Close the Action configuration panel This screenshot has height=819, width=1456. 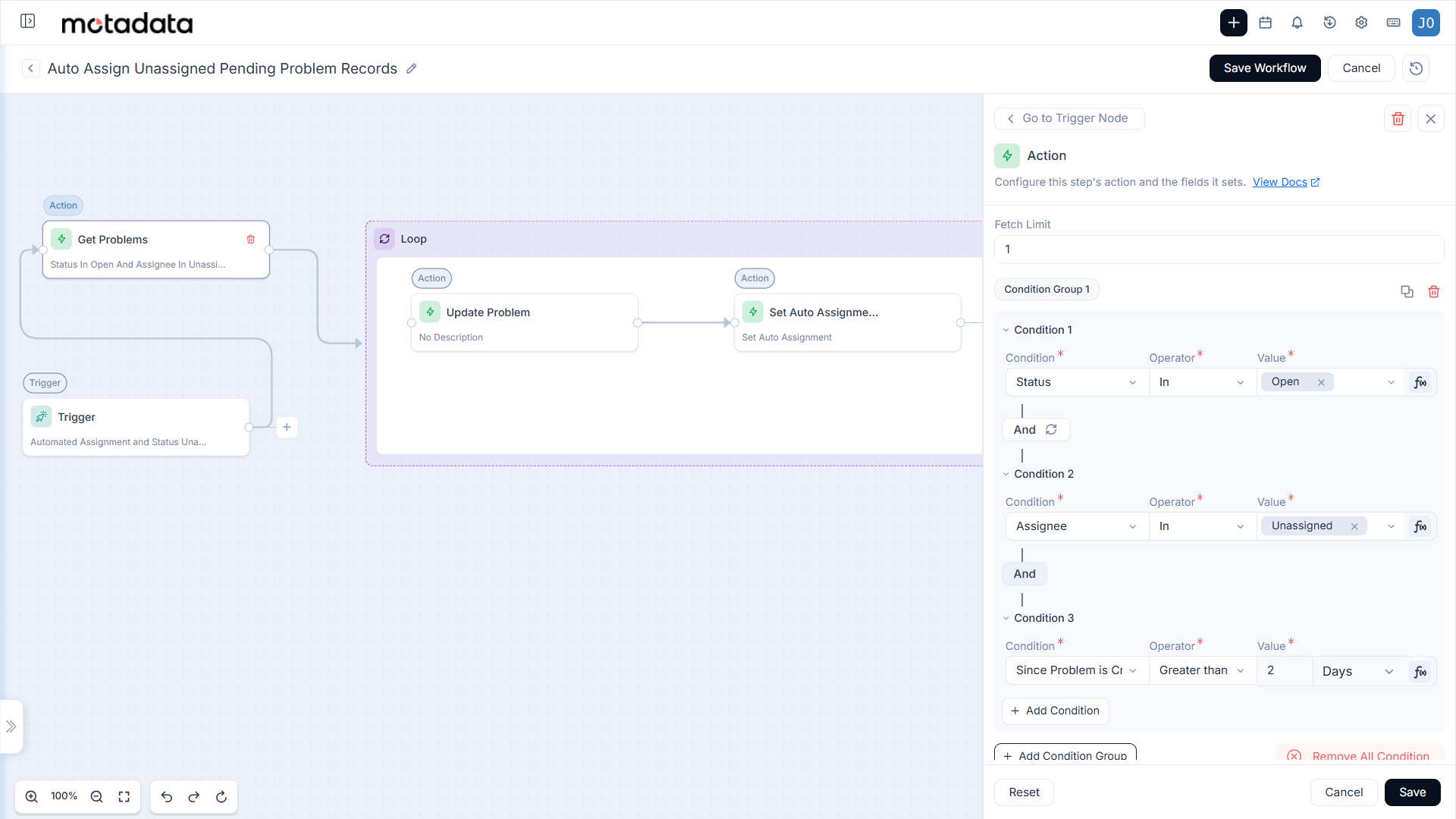tap(1430, 118)
